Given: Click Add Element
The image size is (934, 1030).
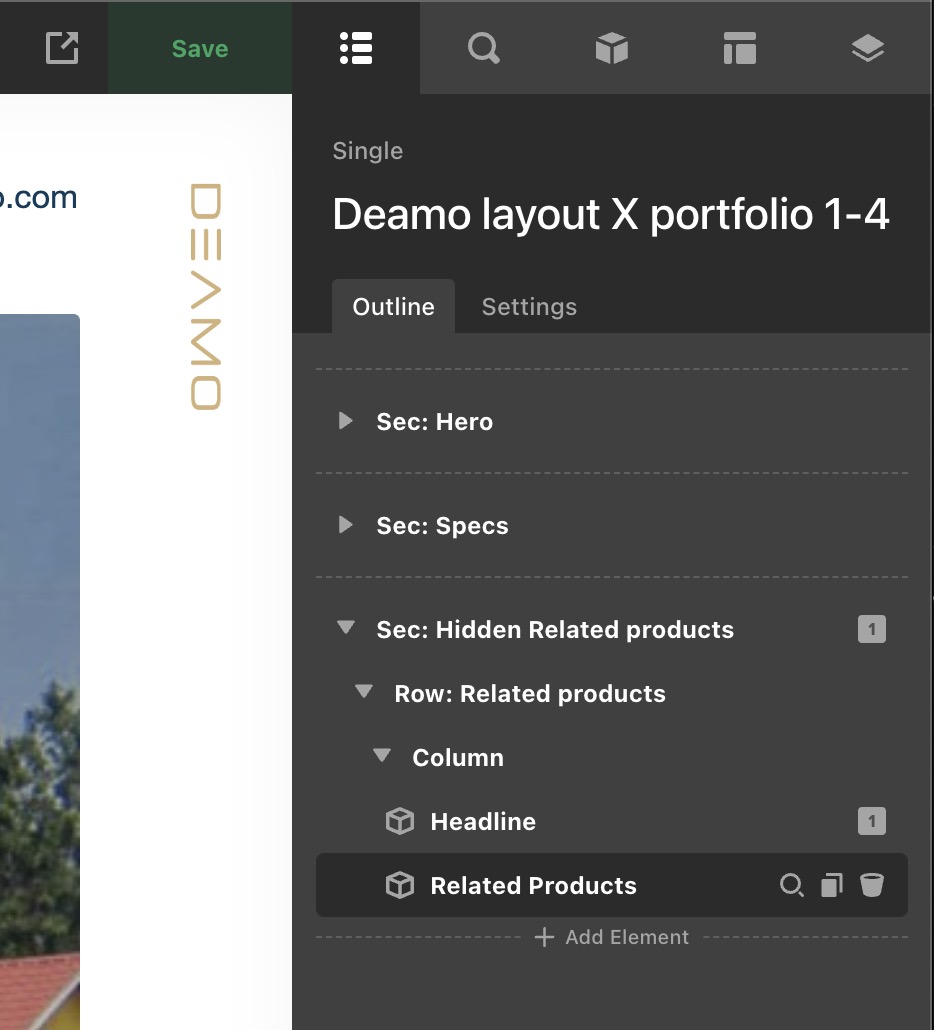Looking at the screenshot, I should [612, 938].
